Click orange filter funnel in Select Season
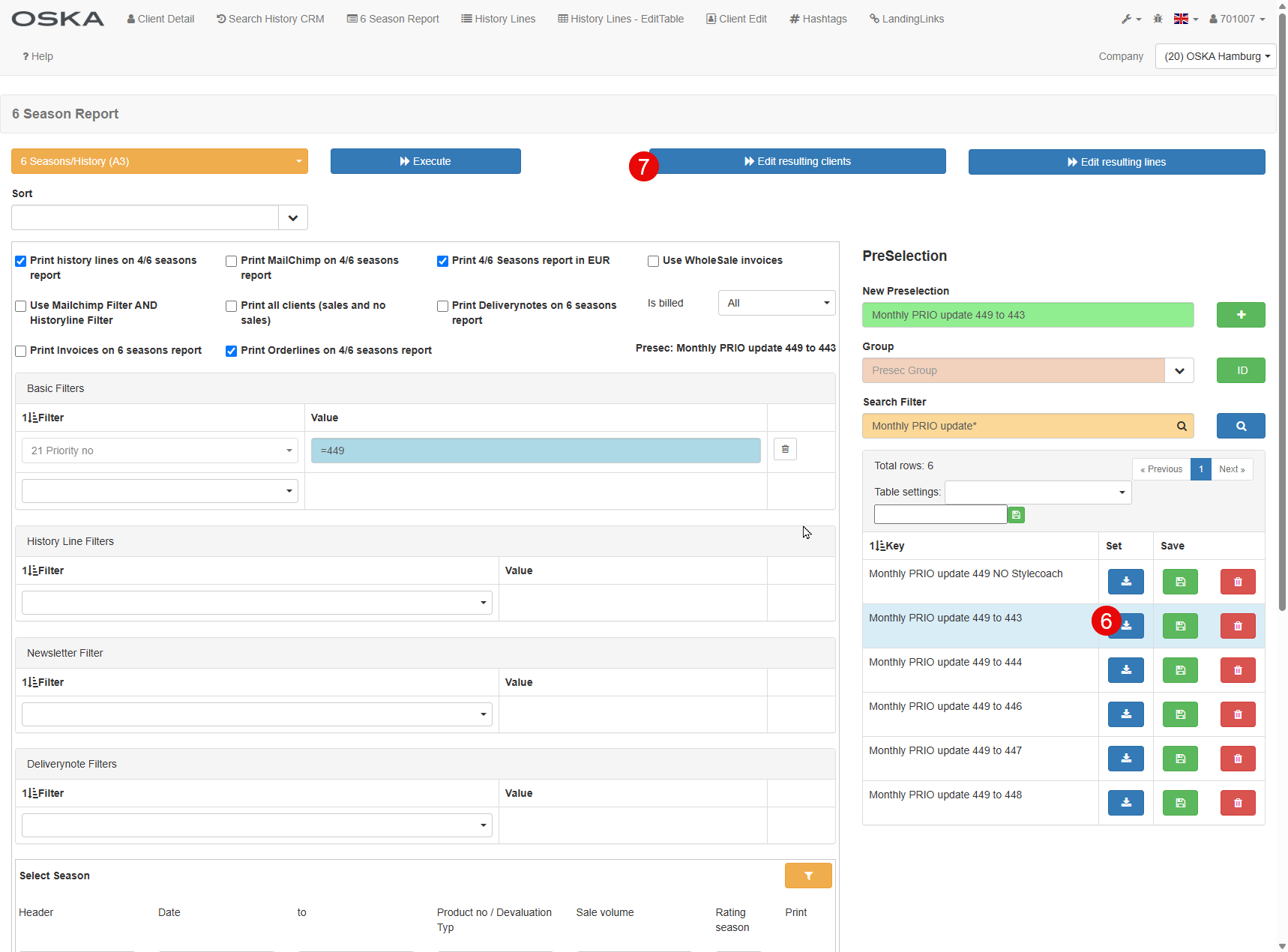The image size is (1288, 952). coord(808,876)
